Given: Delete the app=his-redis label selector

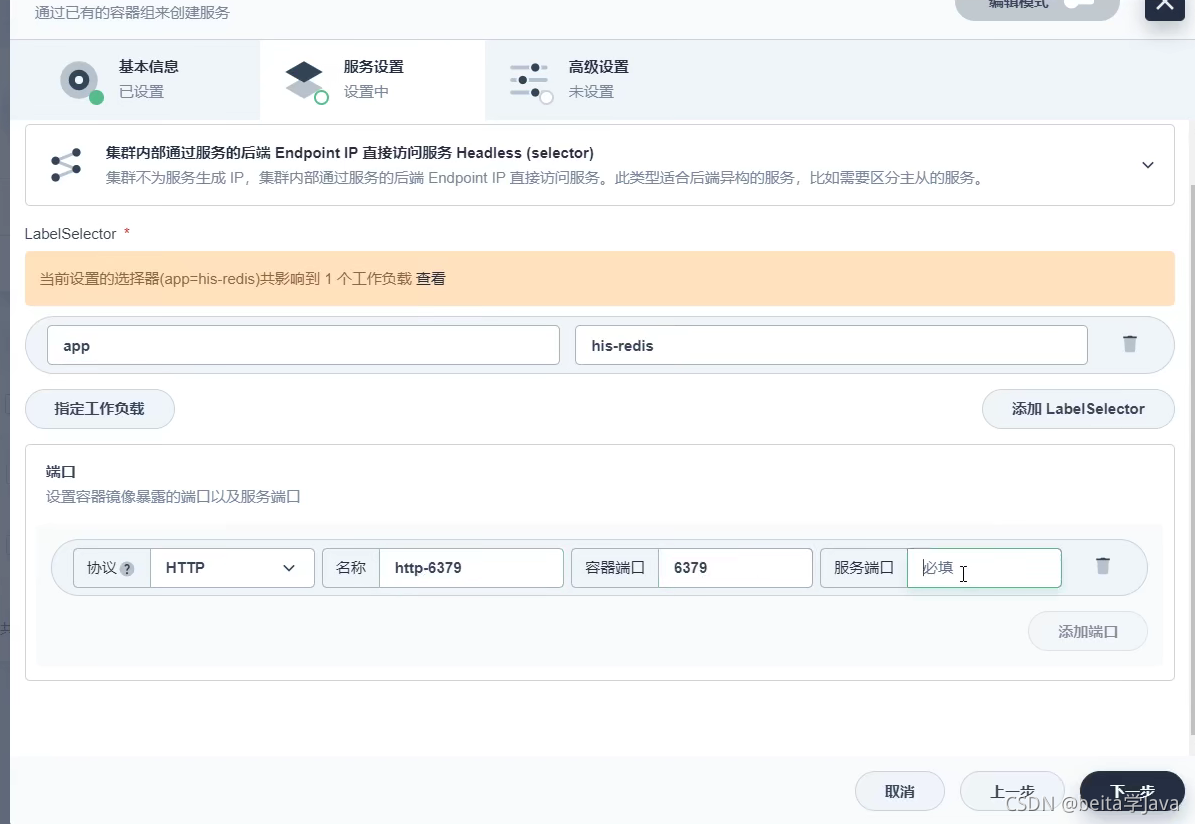Looking at the screenshot, I should pos(1129,345).
